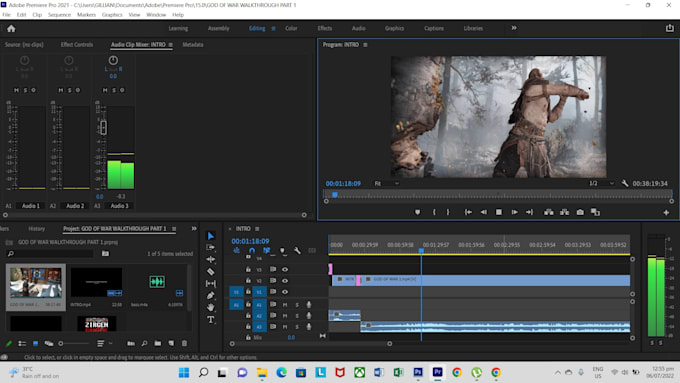680x383 pixels.
Task: Open the Fit zoom level dropdown
Action: [387, 183]
